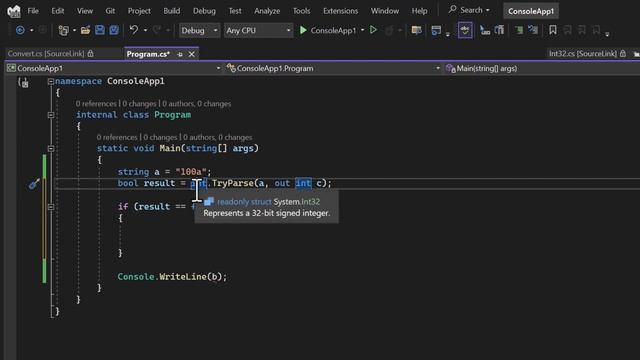Collapse the if (result ==) block

pos(51,207)
